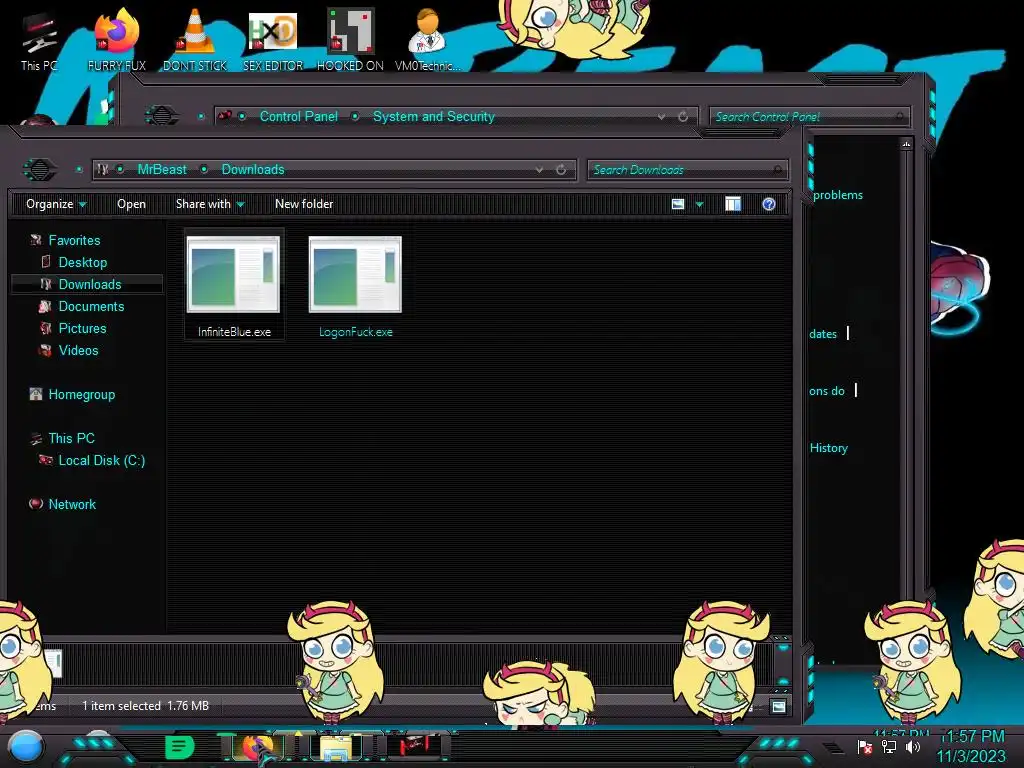Click the problems link in Control Panel
Screen dimensions: 1024x768
point(838,195)
